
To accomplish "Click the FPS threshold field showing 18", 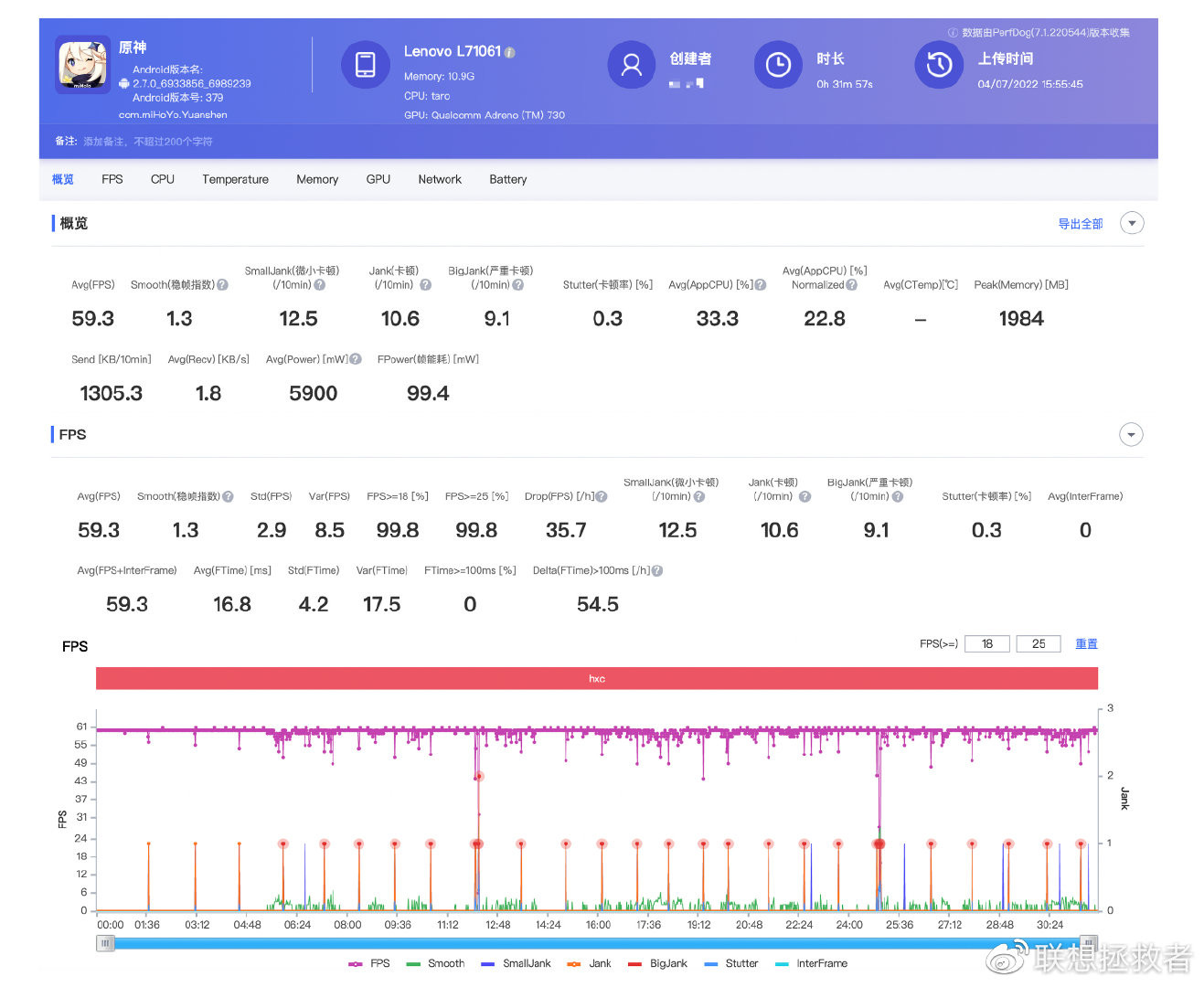I will [987, 643].
